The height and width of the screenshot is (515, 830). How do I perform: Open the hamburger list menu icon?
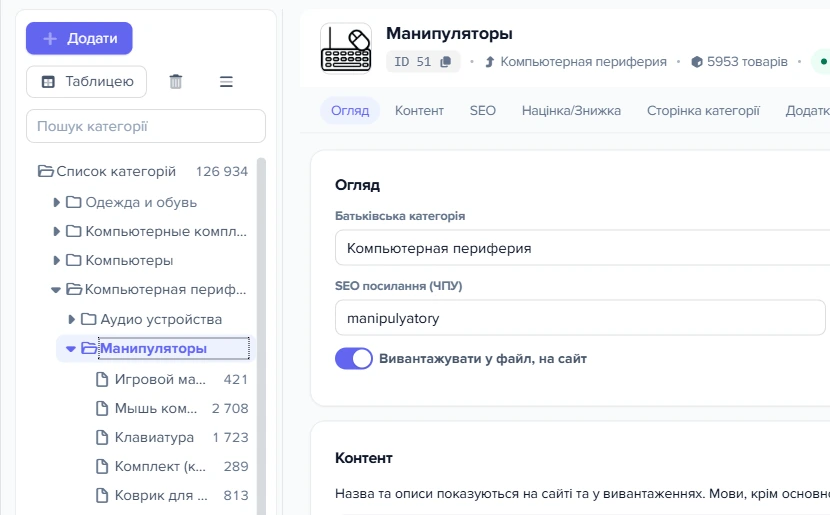(x=226, y=82)
